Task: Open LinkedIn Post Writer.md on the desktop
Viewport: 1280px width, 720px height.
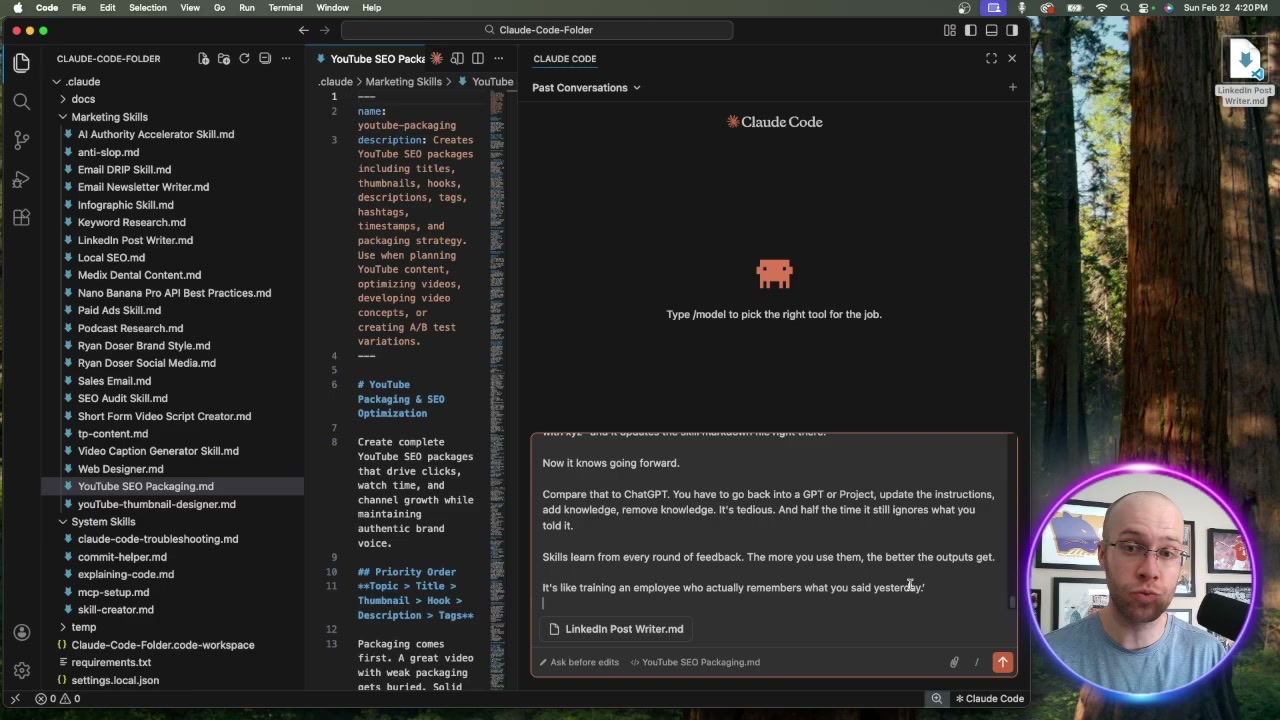Action: click(1245, 72)
